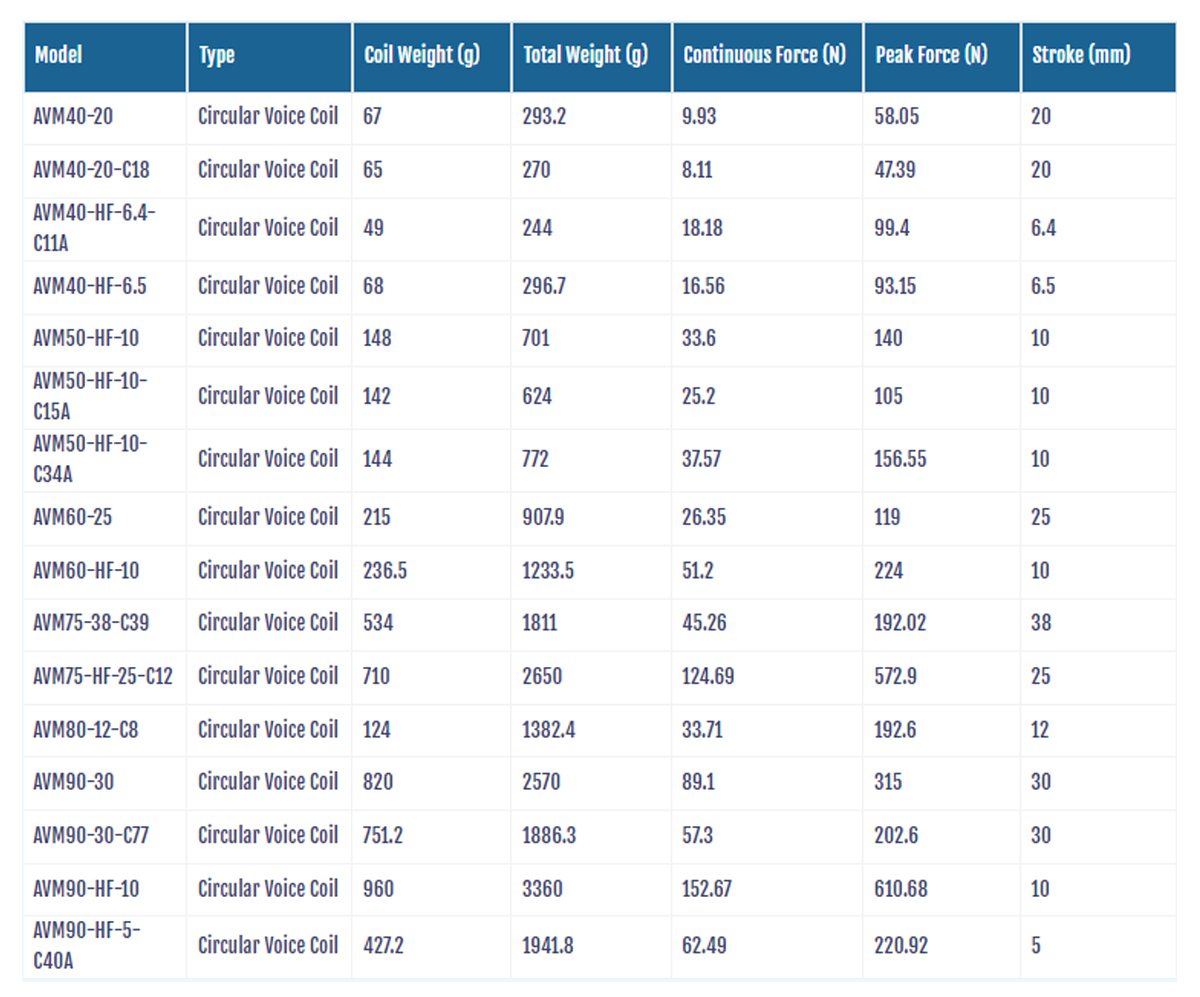The height and width of the screenshot is (997, 1200).
Task: Click continuous force value 124.69
Action: [x=708, y=677]
